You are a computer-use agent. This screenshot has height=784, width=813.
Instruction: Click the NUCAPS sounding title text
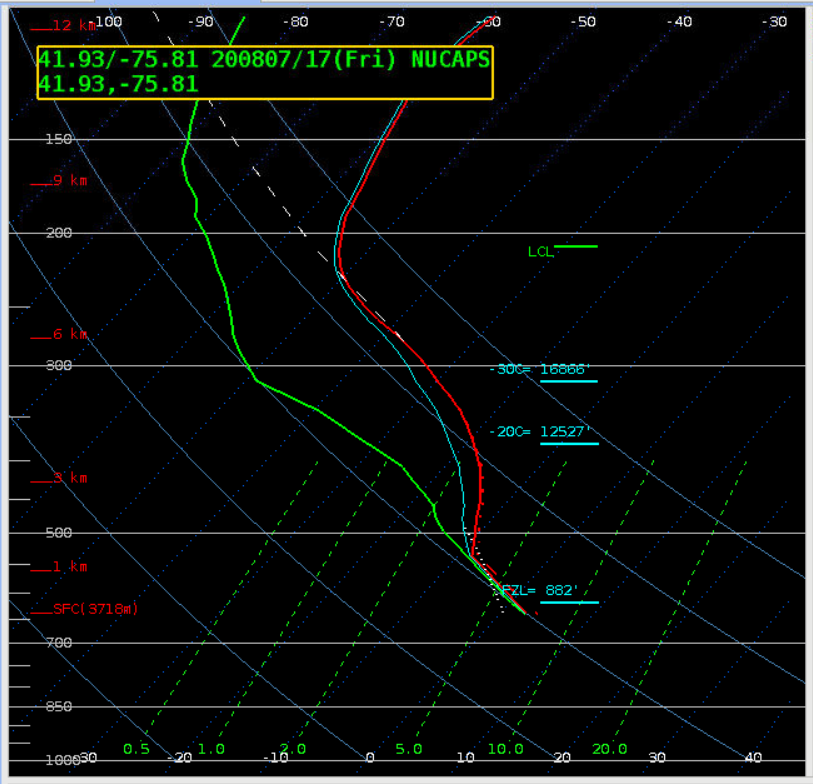[264, 60]
